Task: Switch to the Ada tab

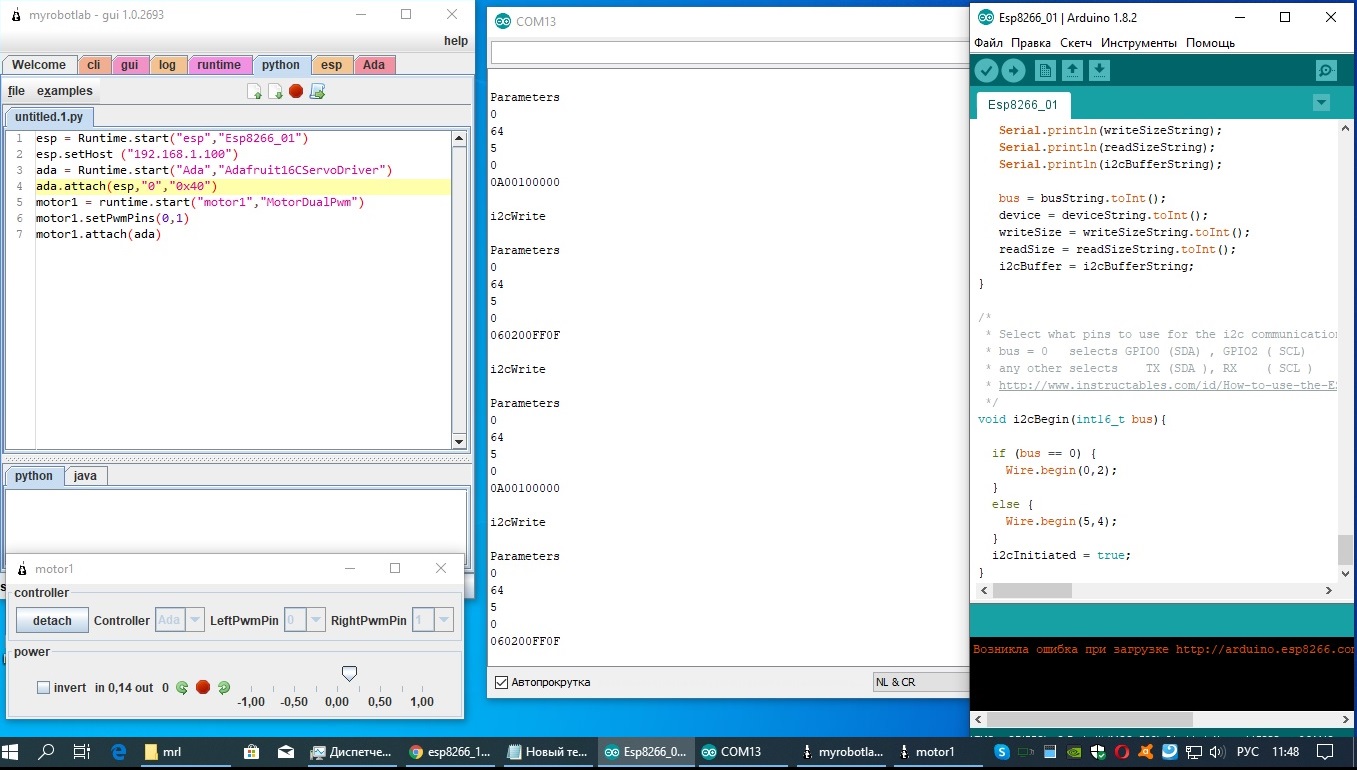Action: point(374,65)
